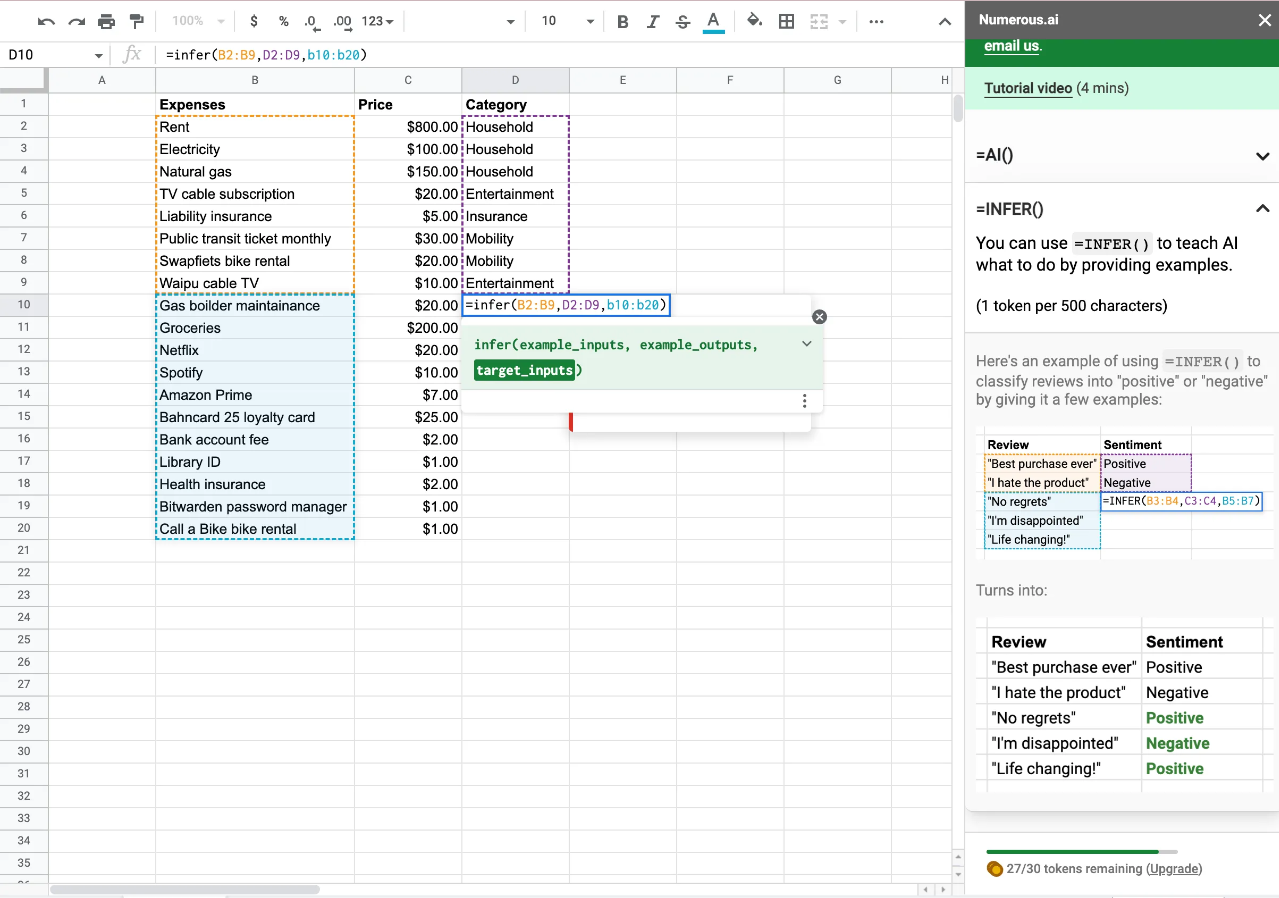Select the Paint format tool

tap(135, 20)
